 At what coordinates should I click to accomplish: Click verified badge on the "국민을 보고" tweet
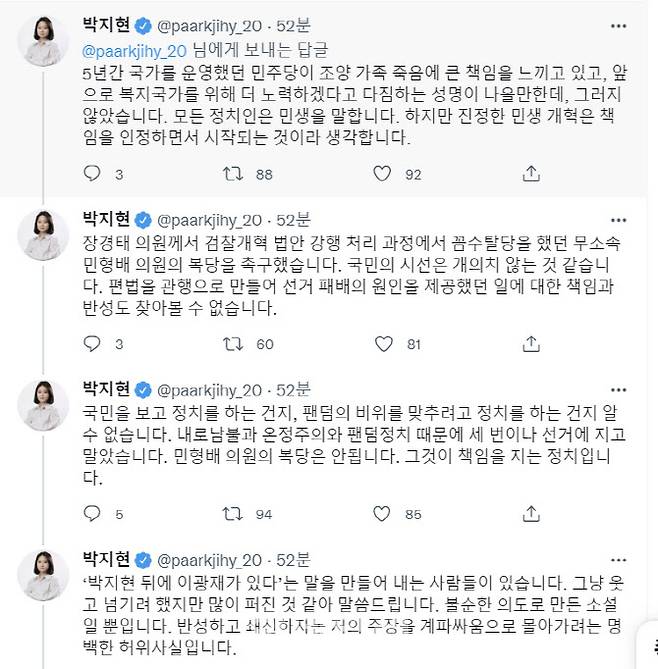point(143,388)
